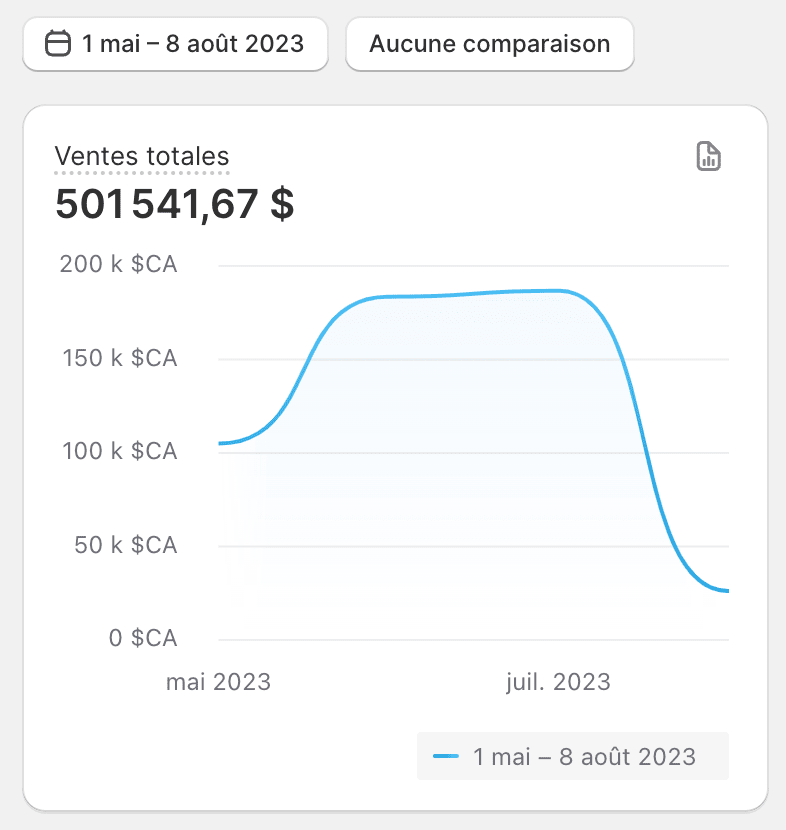Image resolution: width=786 pixels, height=830 pixels.
Task: Click the Ventes totales heading link
Action: [142, 156]
